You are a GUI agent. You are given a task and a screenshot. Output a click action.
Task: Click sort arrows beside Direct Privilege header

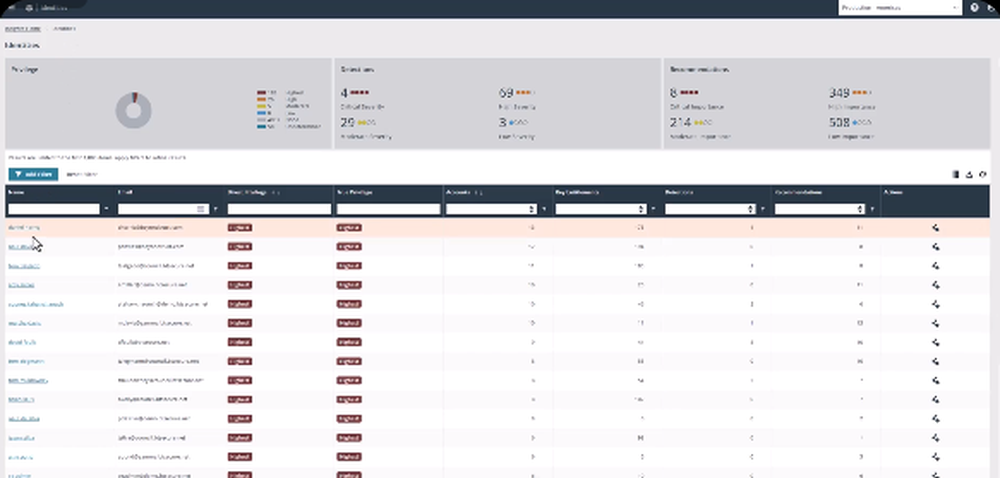coord(275,192)
